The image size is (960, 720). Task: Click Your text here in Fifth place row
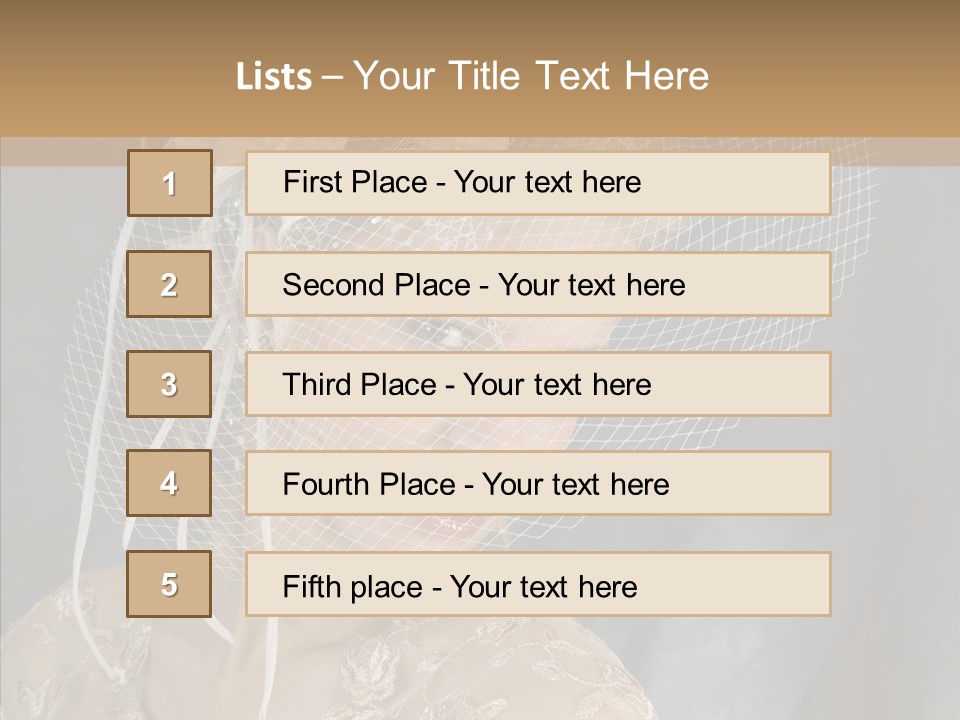544,586
